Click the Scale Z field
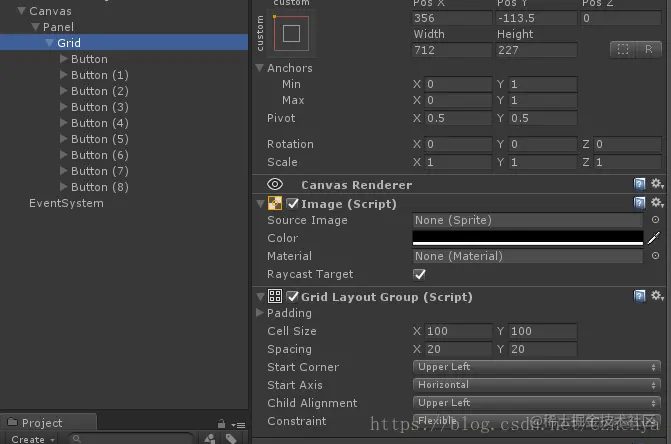The width and height of the screenshot is (671, 444). 627,162
